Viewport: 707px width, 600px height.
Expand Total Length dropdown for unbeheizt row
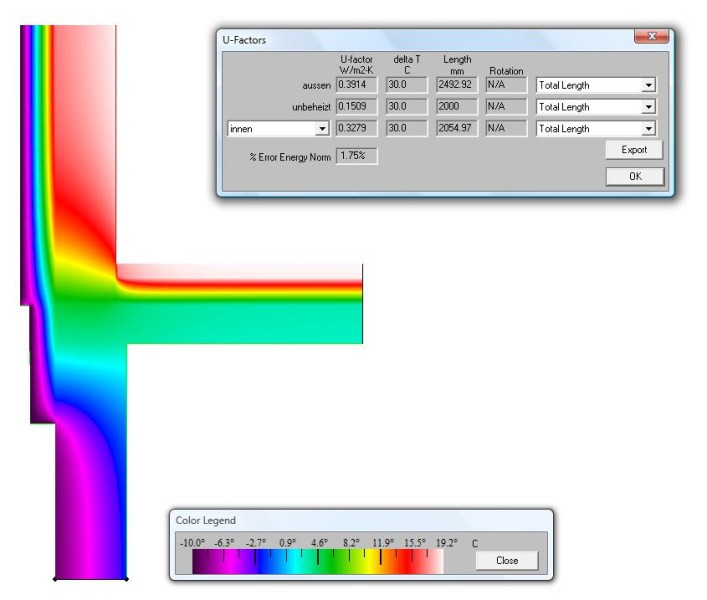649,107
